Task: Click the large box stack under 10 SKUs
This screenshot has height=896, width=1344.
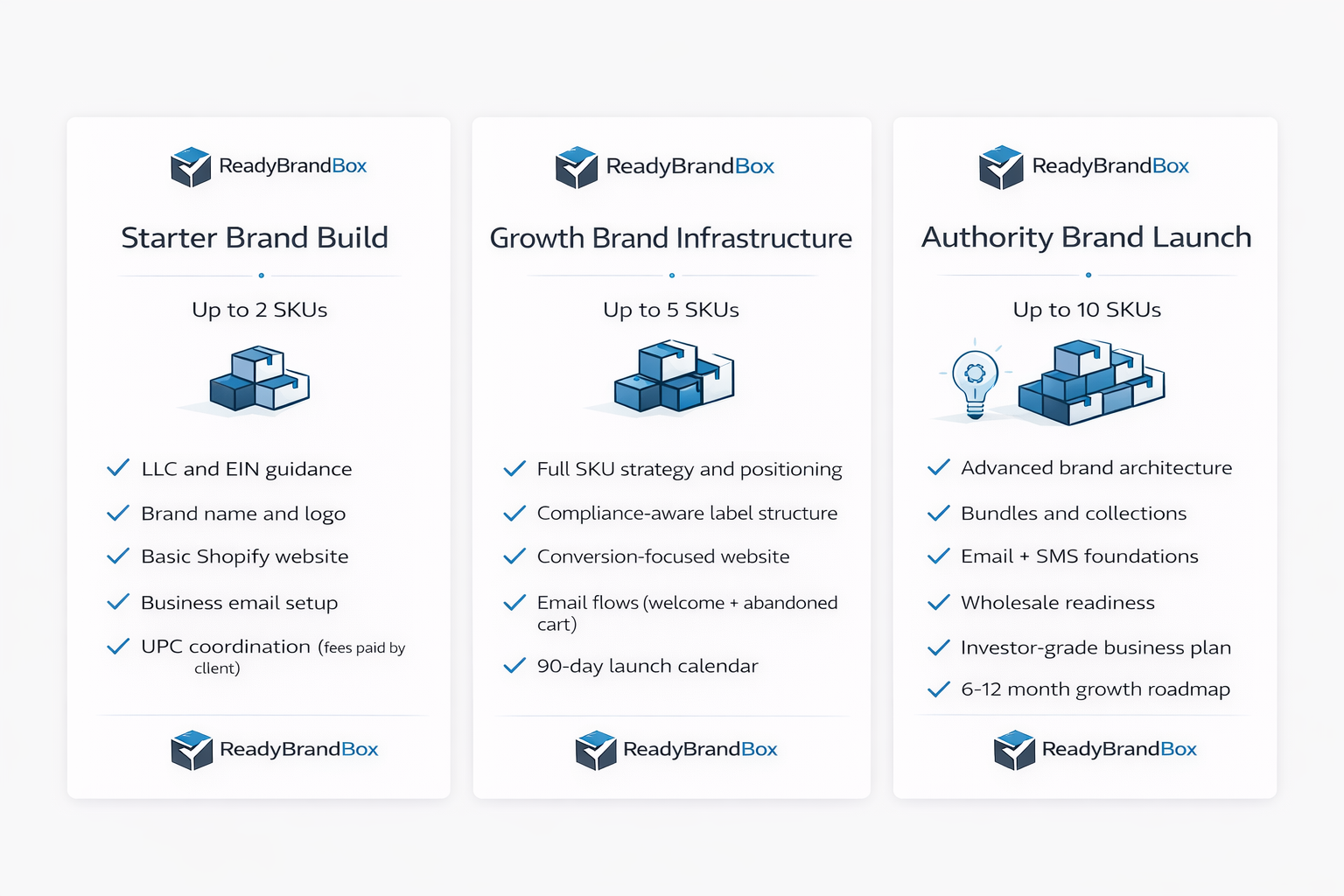Action: pyautogui.click(x=1091, y=382)
